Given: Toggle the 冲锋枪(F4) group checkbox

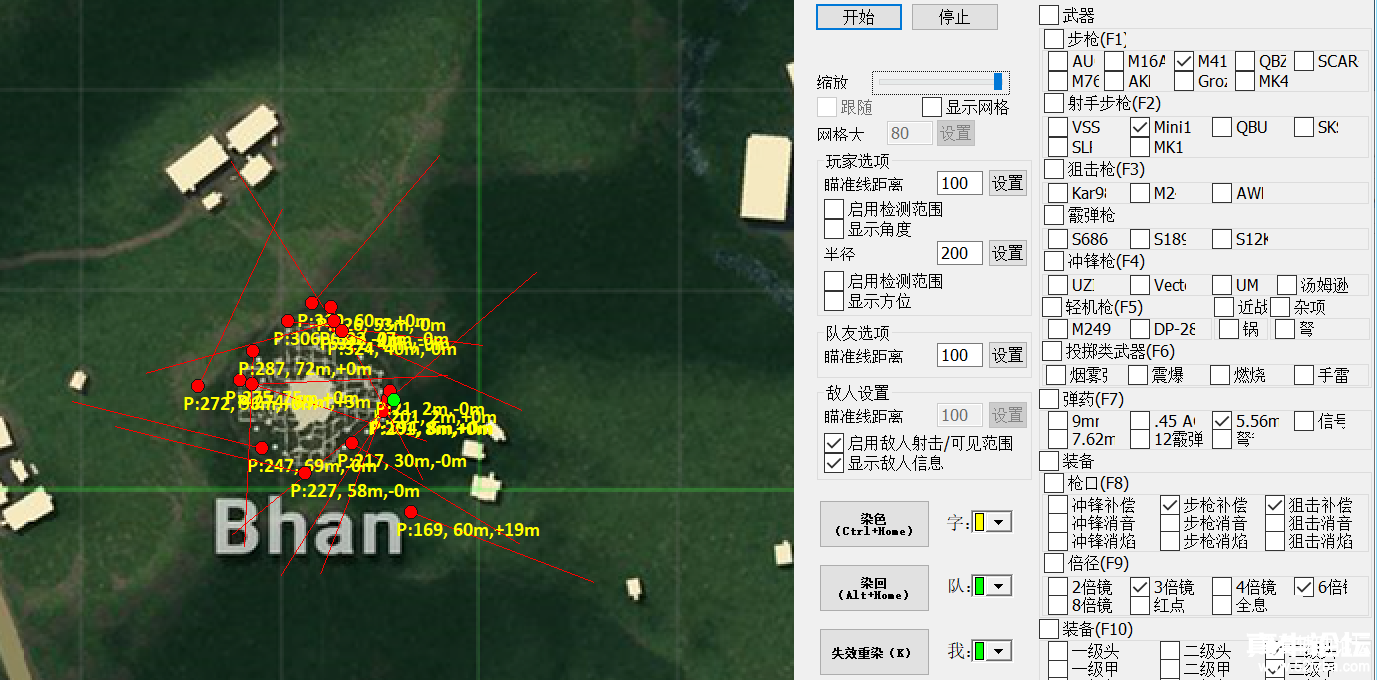Looking at the screenshot, I should (x=1054, y=261).
